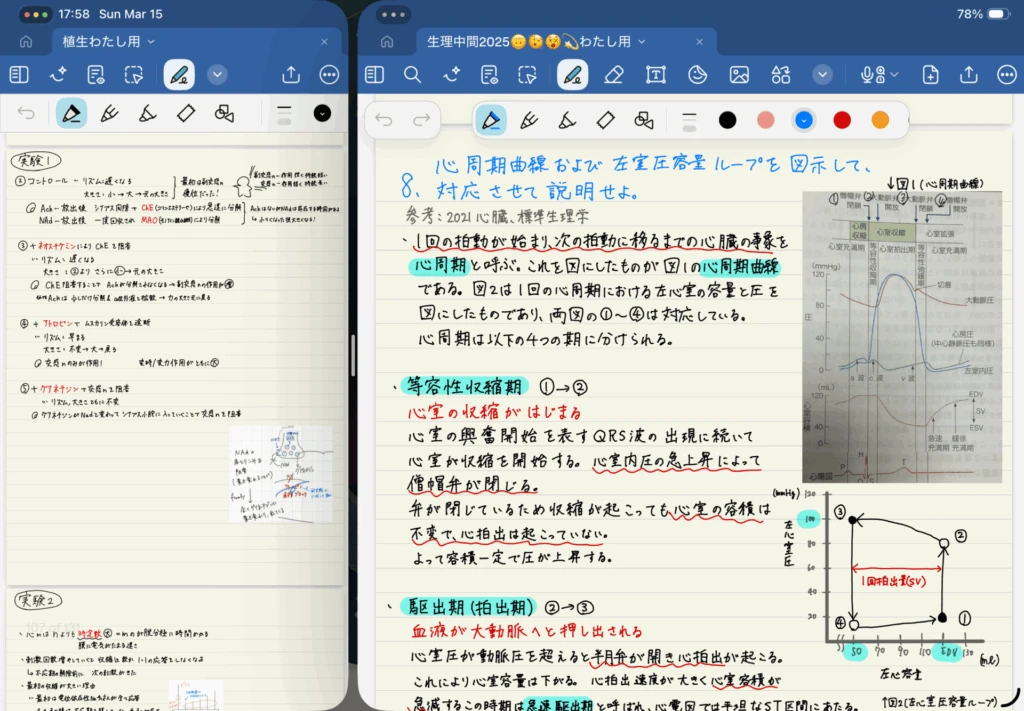The width and height of the screenshot is (1024, 711).
Task: Select ball pen in right window pen bar
Action: pyautogui.click(x=528, y=120)
